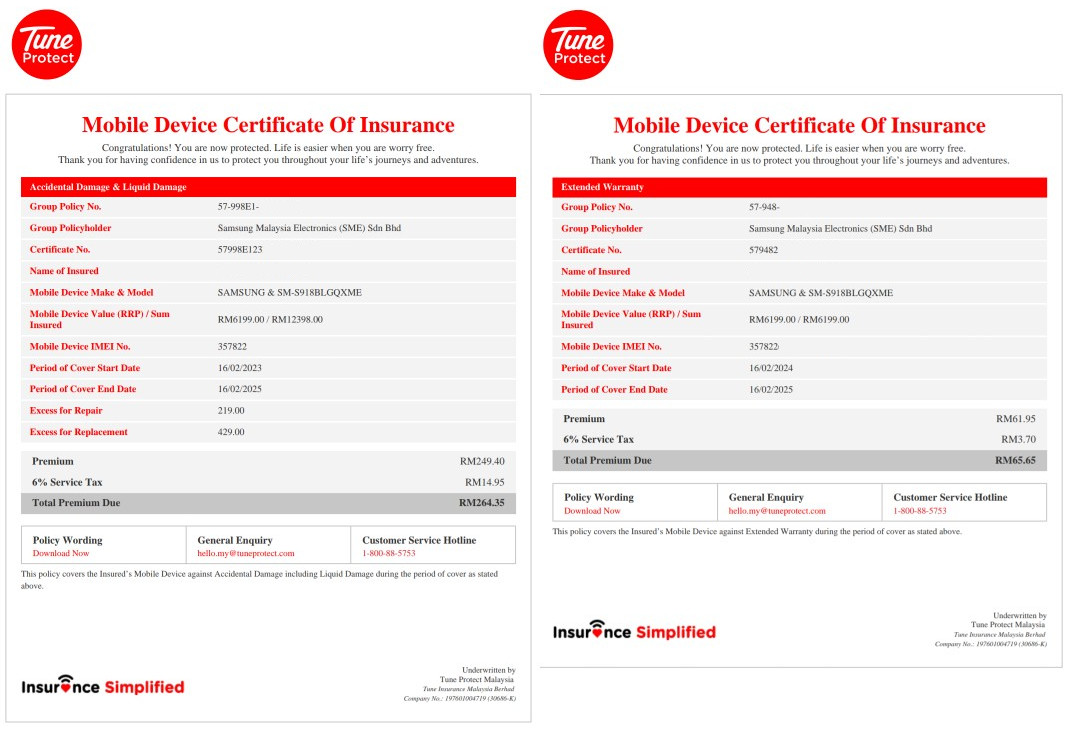Click the 'Excess for Repair' label

[x=66, y=411]
